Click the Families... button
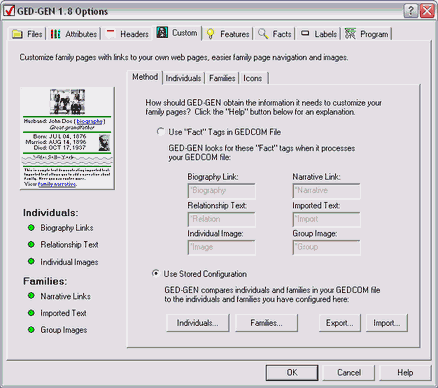 (266, 323)
